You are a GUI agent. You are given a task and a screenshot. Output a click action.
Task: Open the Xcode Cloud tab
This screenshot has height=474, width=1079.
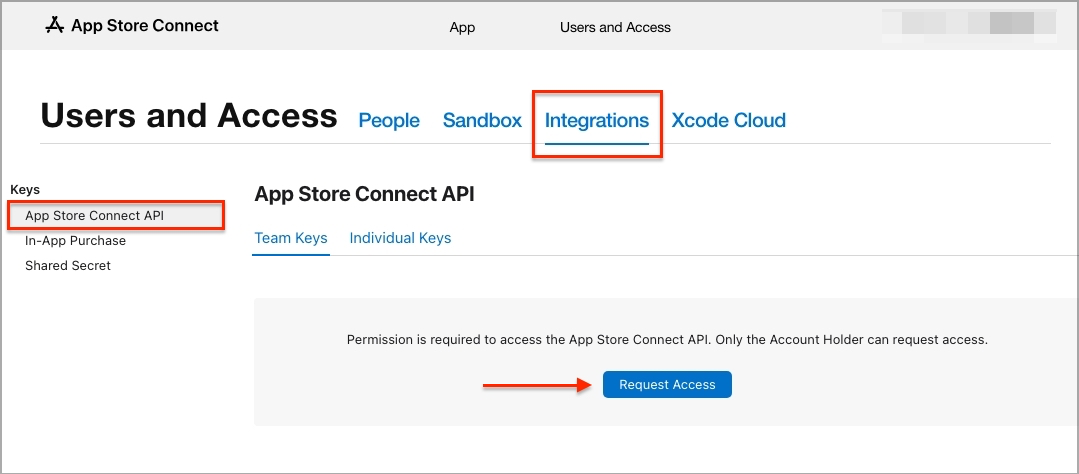click(x=728, y=120)
